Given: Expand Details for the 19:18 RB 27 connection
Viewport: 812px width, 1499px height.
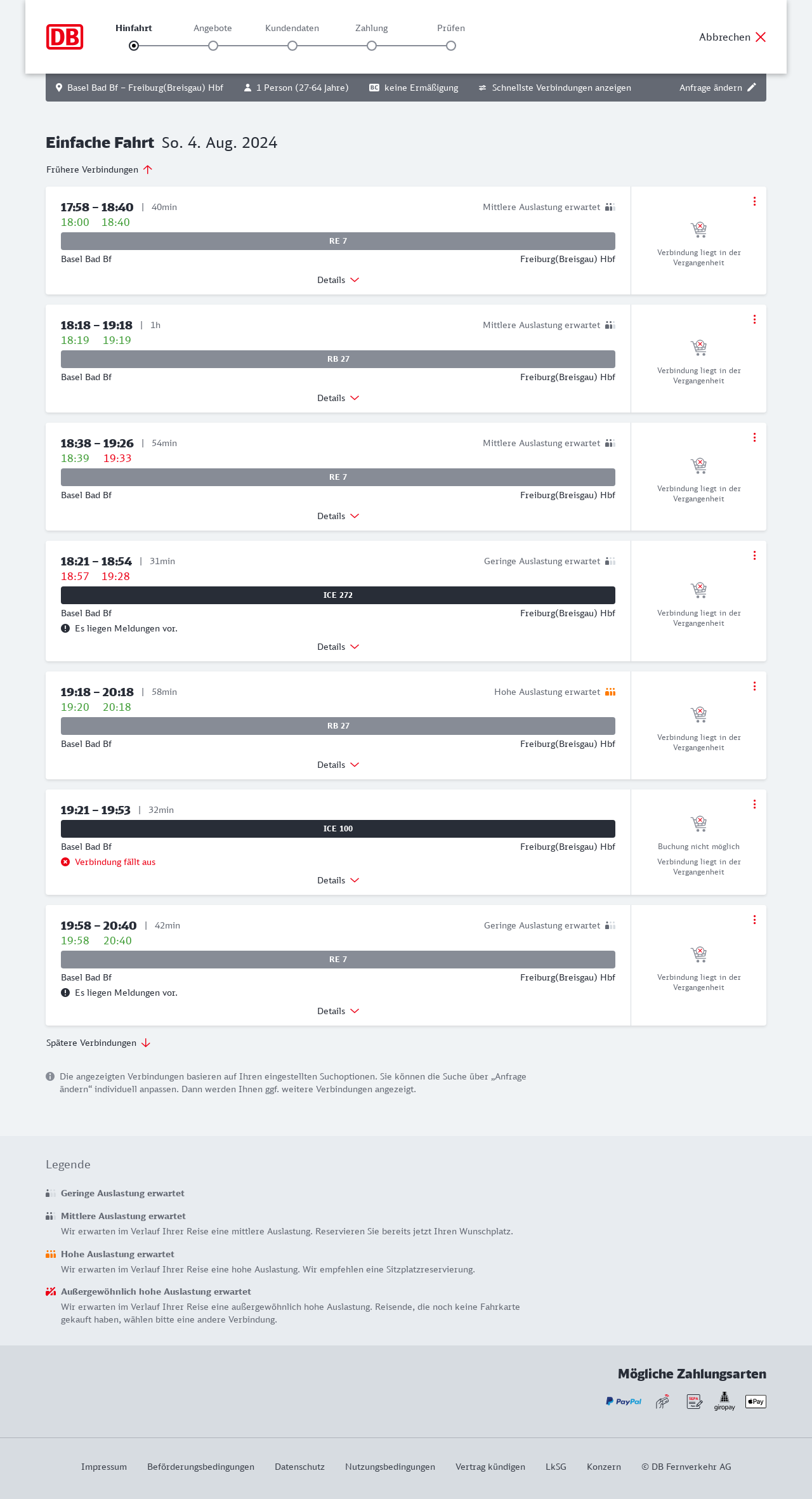Looking at the screenshot, I should click(338, 765).
